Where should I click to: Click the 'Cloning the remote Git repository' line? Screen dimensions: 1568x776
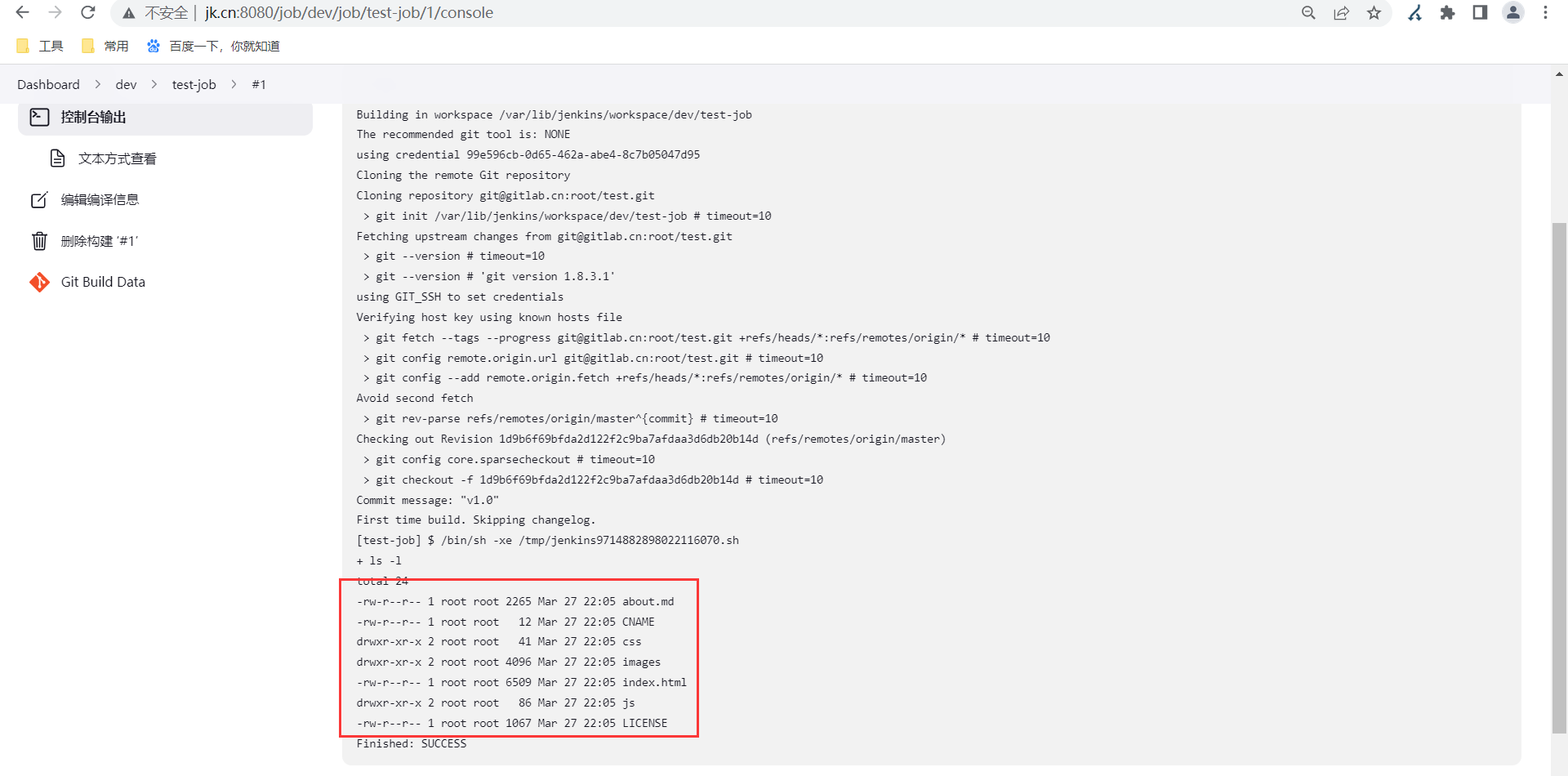tap(463, 175)
